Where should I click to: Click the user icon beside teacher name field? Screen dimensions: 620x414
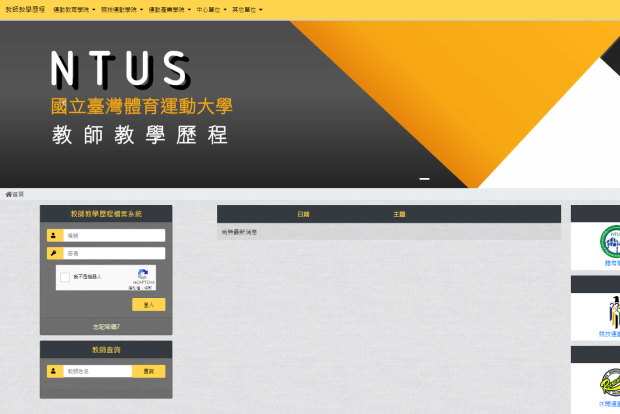click(55, 371)
